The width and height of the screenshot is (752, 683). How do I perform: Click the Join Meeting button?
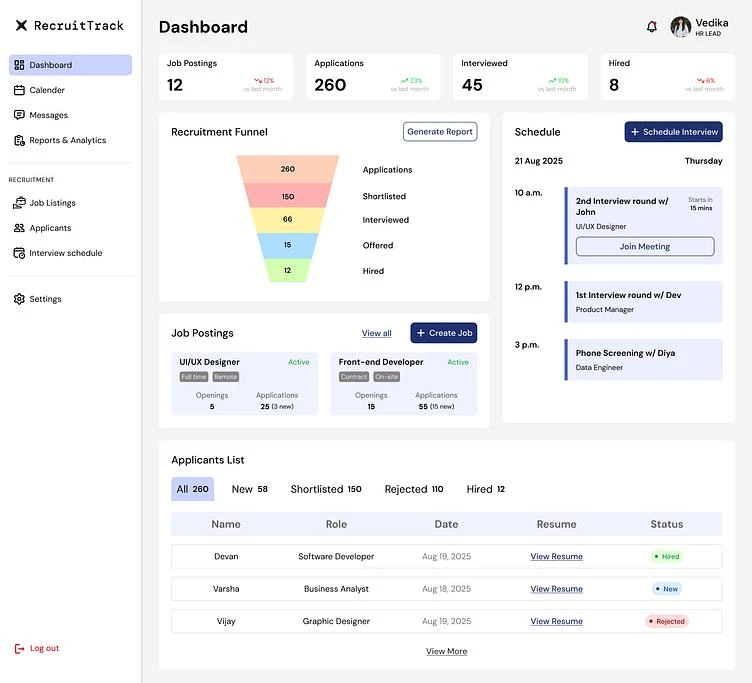645,247
